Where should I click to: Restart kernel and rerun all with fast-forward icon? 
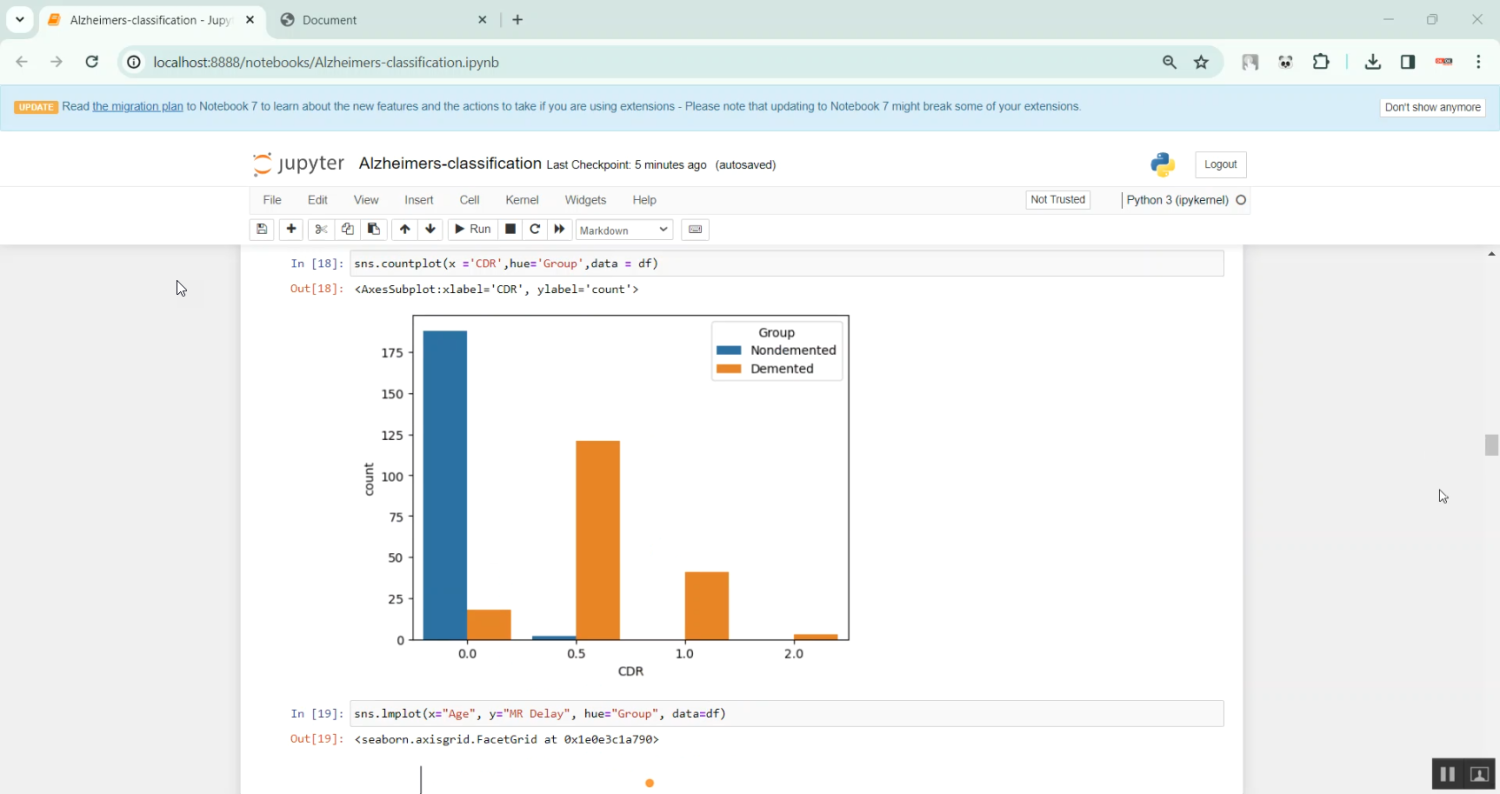coord(560,229)
